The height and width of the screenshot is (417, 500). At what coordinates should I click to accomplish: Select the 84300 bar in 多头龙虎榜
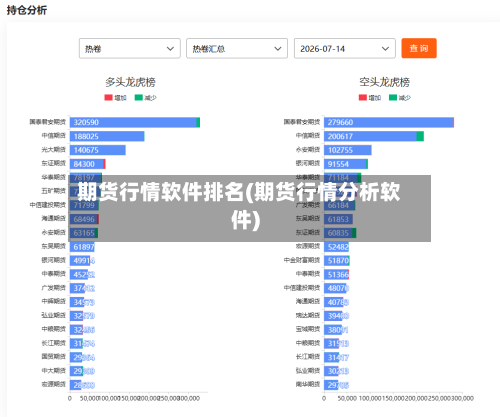pos(88,164)
